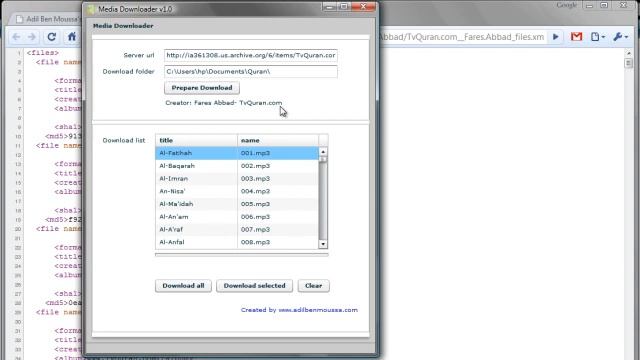Open the www.adilbenmoussa.com link
This screenshot has height=360, width=640.
coord(318,310)
